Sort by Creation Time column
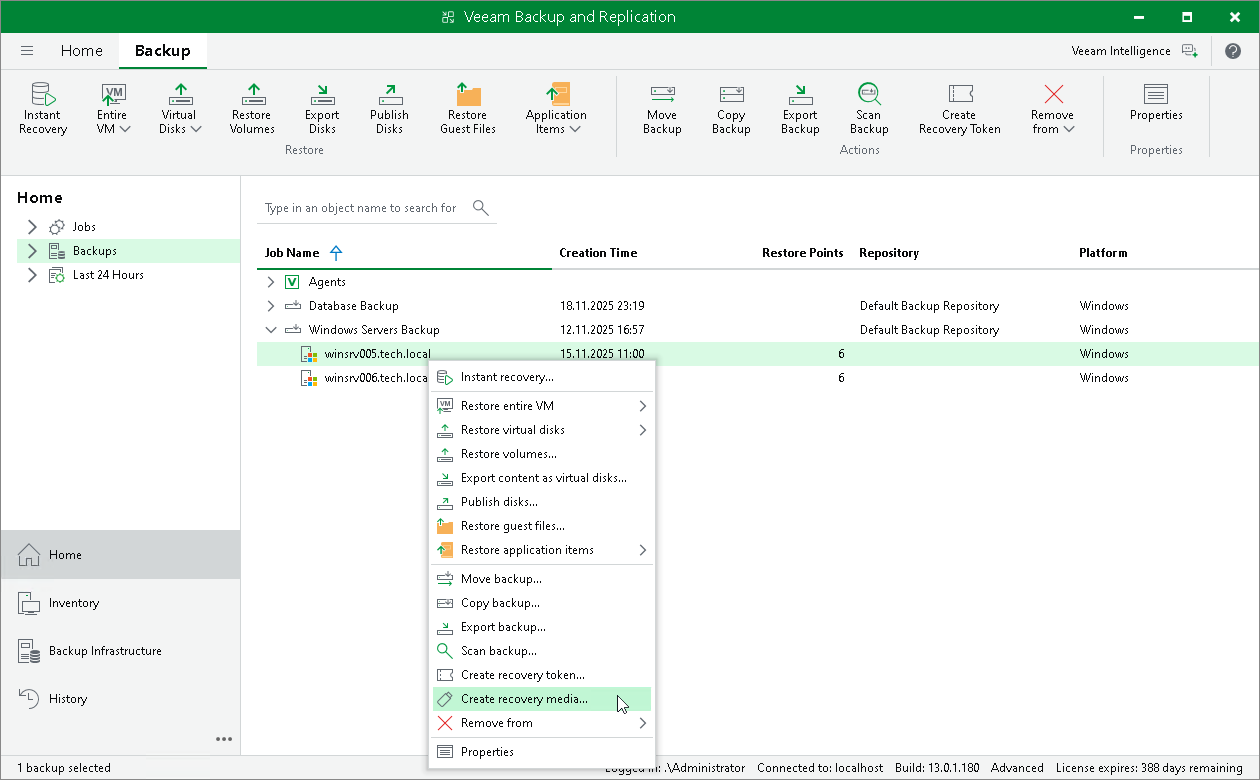This screenshot has height=780, width=1260. [598, 253]
